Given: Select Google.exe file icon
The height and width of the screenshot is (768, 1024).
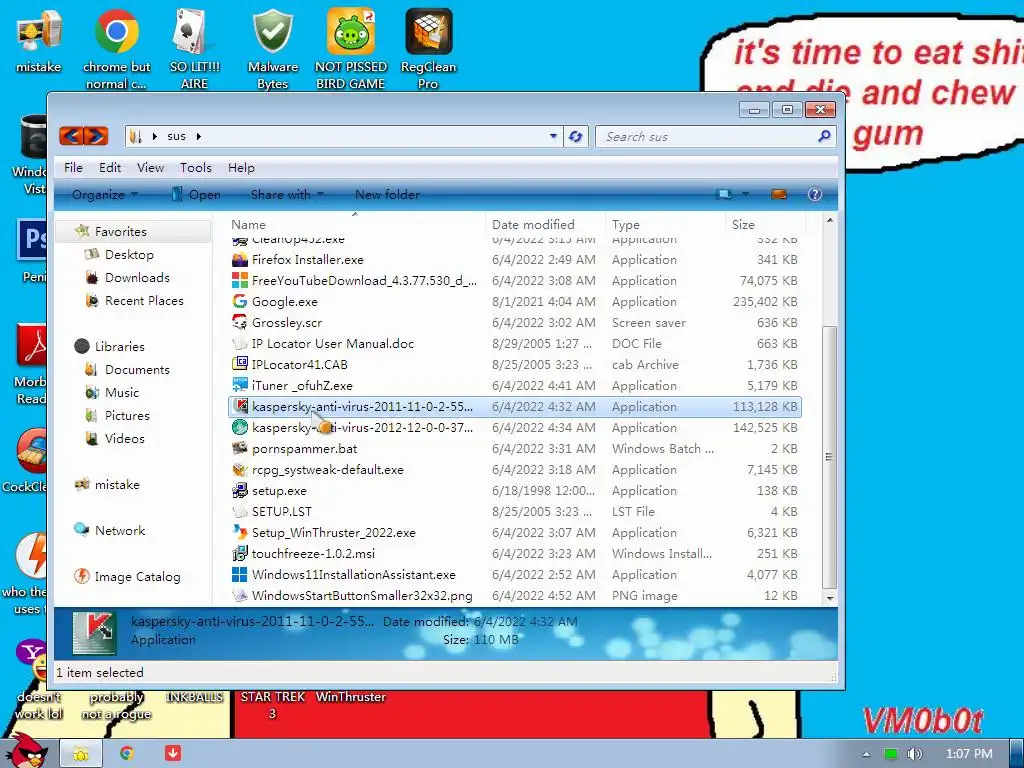Looking at the screenshot, I should point(240,301).
